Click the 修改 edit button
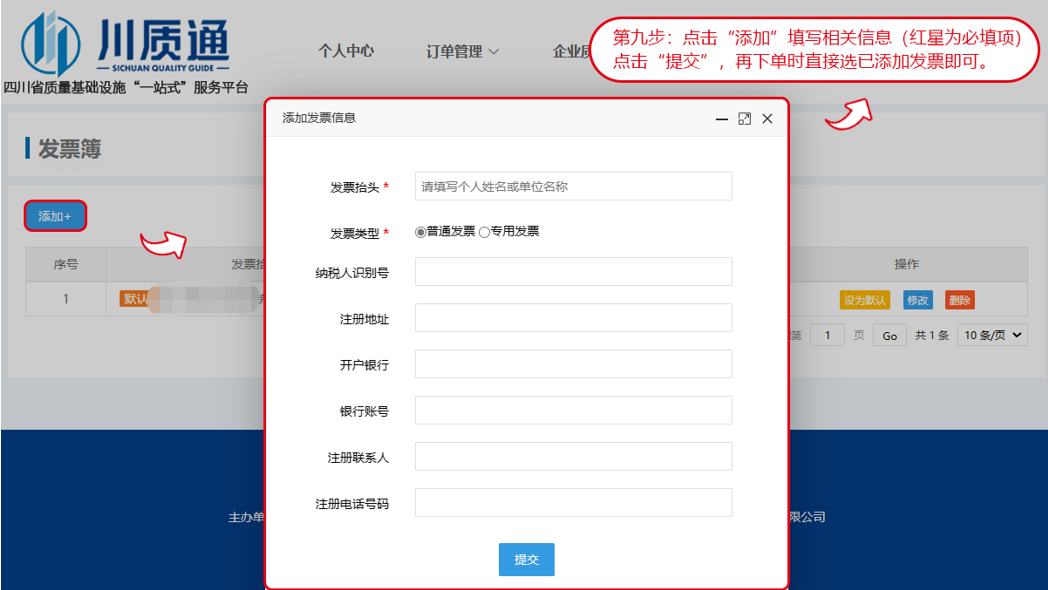The width and height of the screenshot is (1048, 590). (x=917, y=300)
